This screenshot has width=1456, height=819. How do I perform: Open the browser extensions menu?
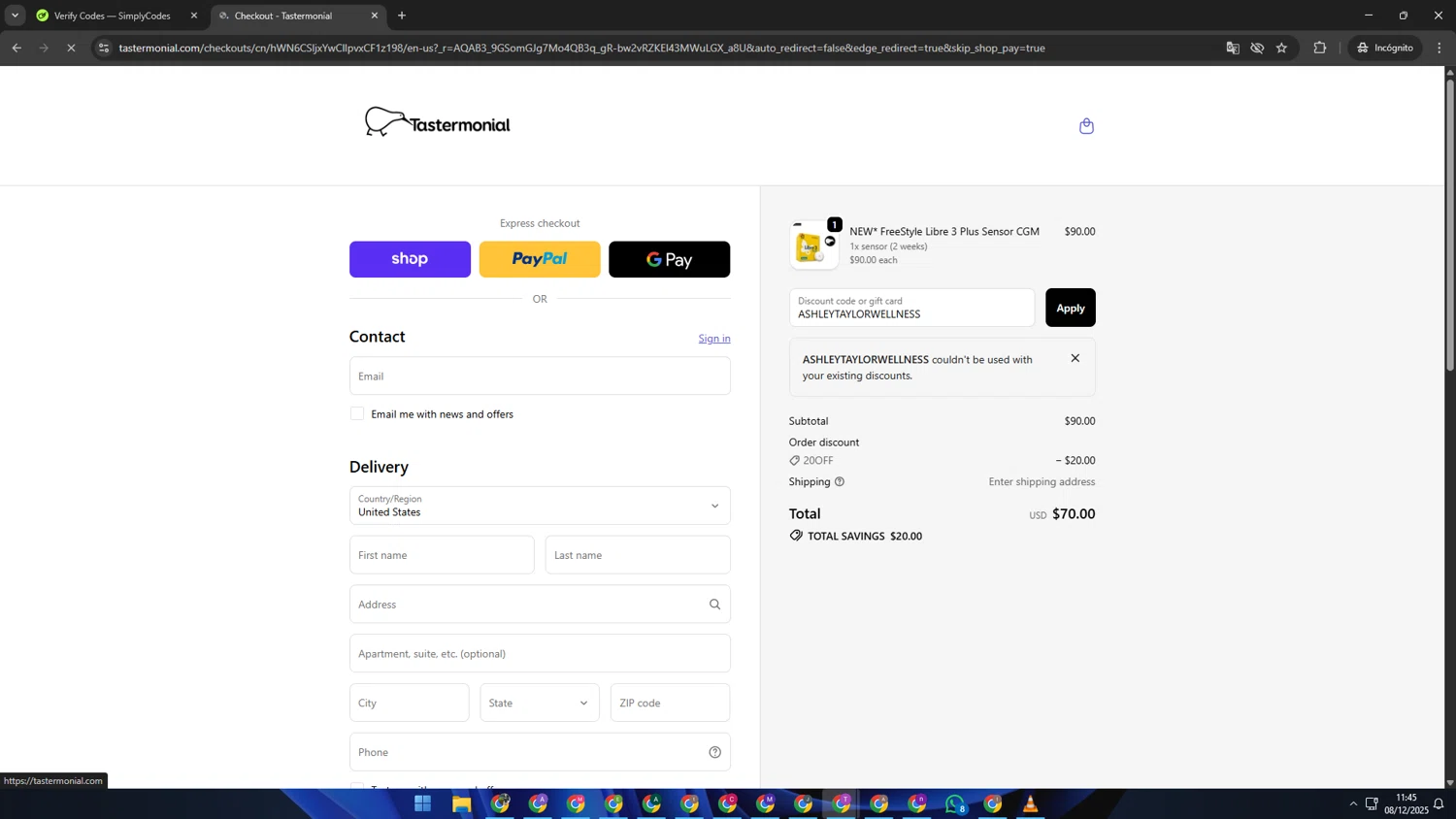pos(1319,48)
